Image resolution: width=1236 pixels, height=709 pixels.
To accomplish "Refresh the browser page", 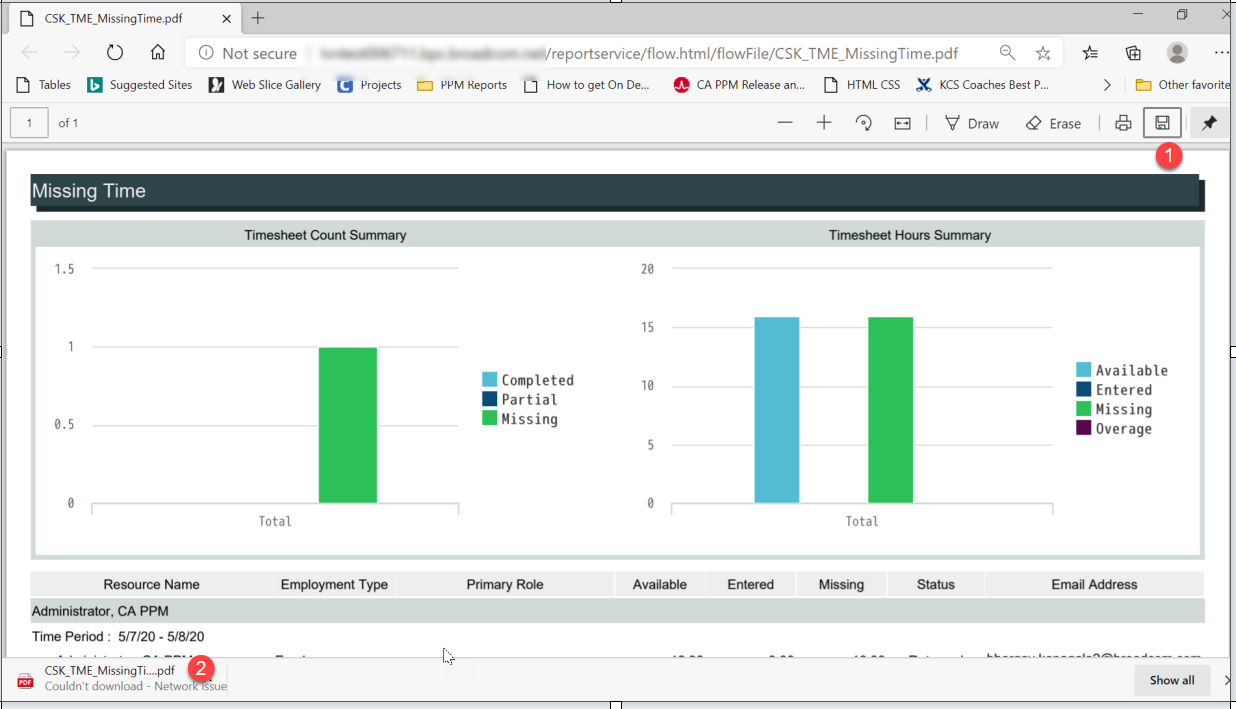I will pyautogui.click(x=114, y=53).
